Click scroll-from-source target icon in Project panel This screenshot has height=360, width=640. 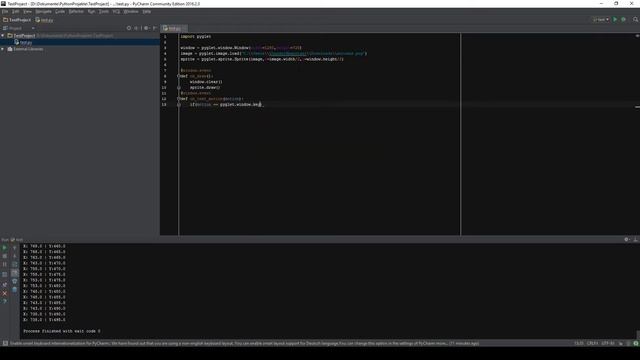(x=129, y=28)
